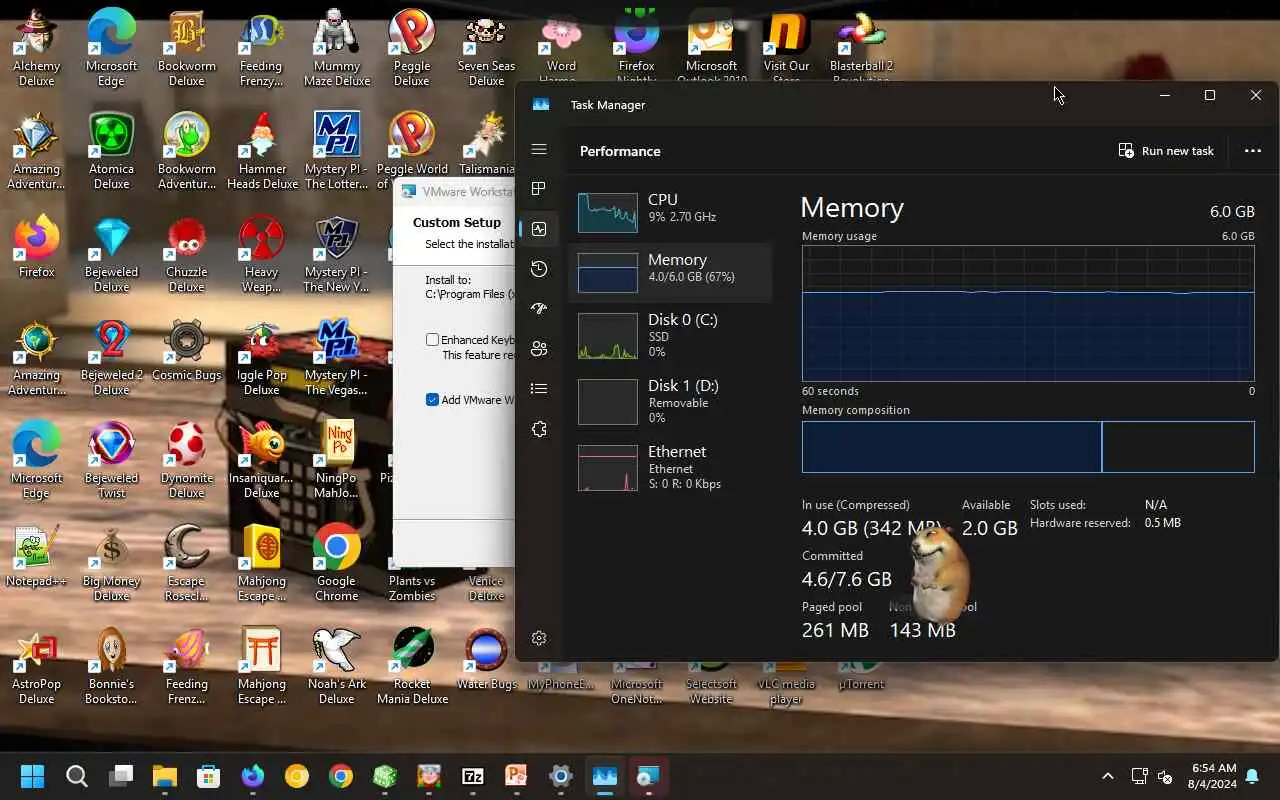This screenshot has height=800, width=1280.
Task: Open taskbar Search
Action: [77, 776]
